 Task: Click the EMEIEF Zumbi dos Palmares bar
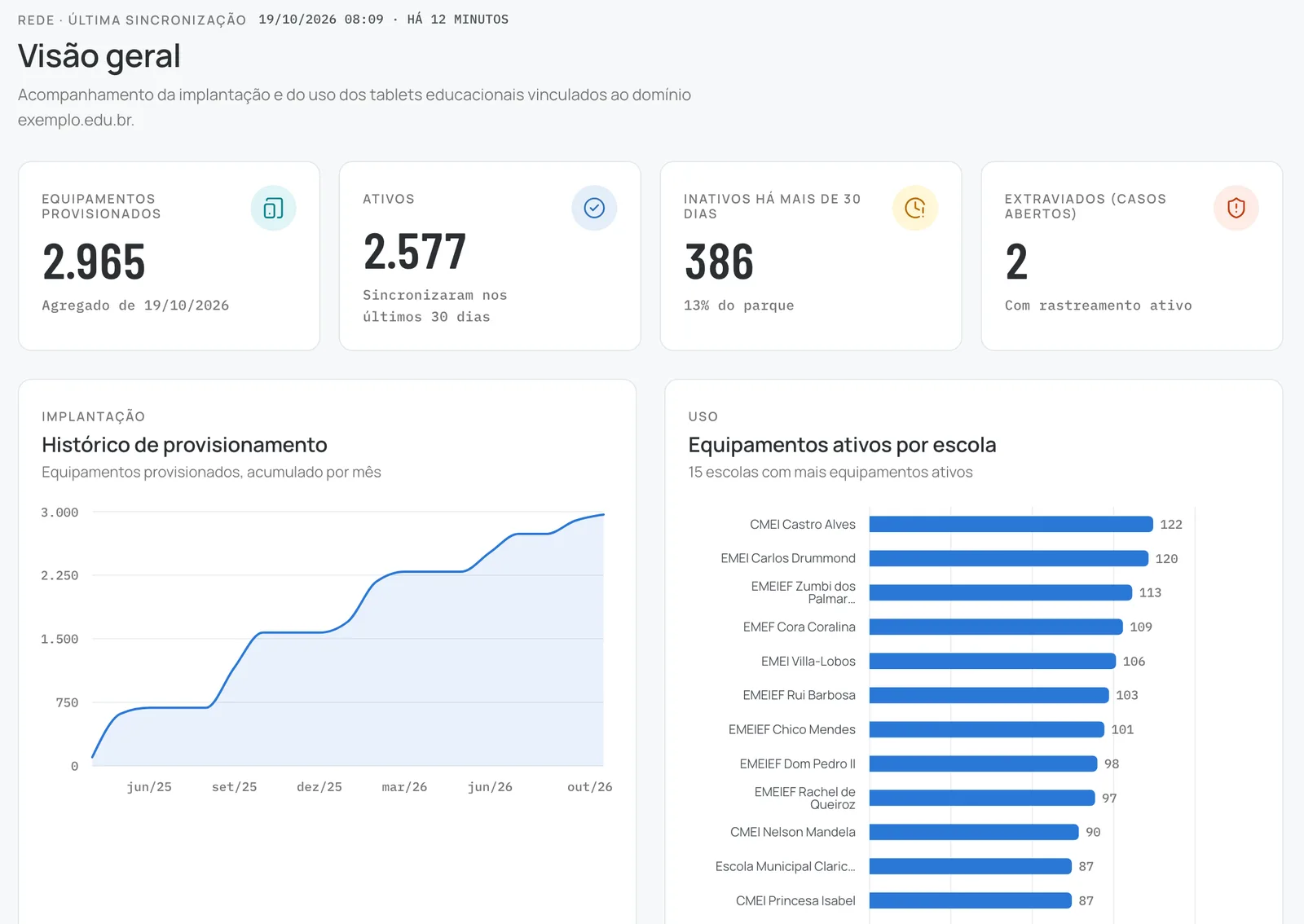pos(1001,592)
